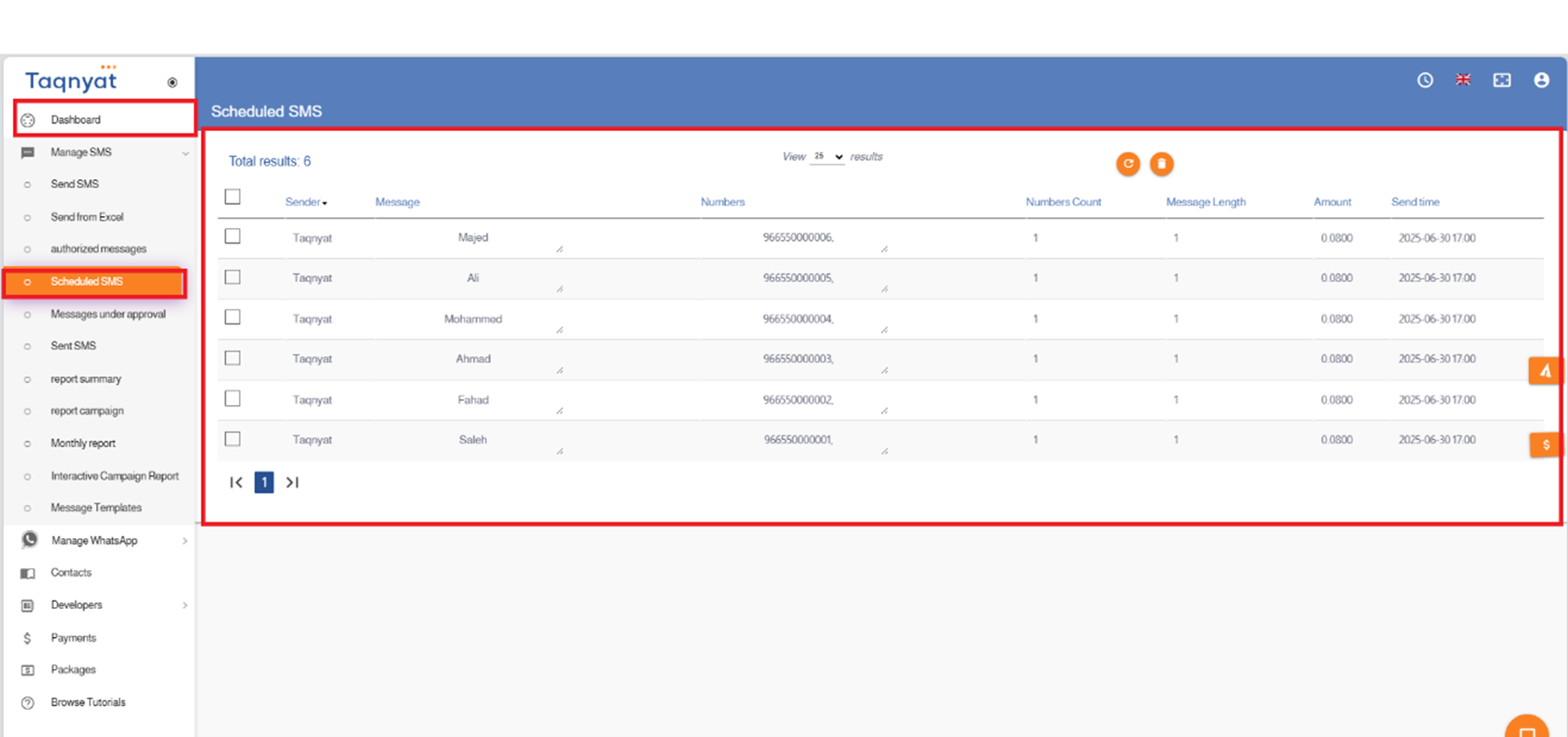Click the Payments dollar icon
Screen dimensions: 1568x737
[x=27, y=638]
